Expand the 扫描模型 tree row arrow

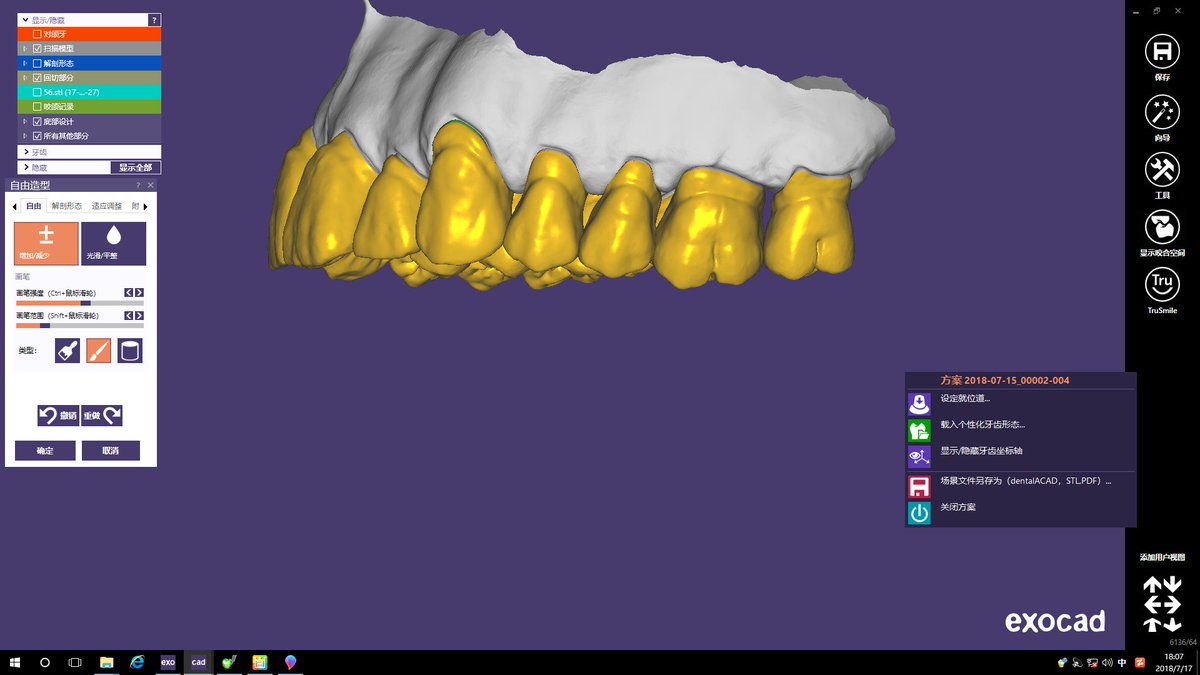(26, 48)
